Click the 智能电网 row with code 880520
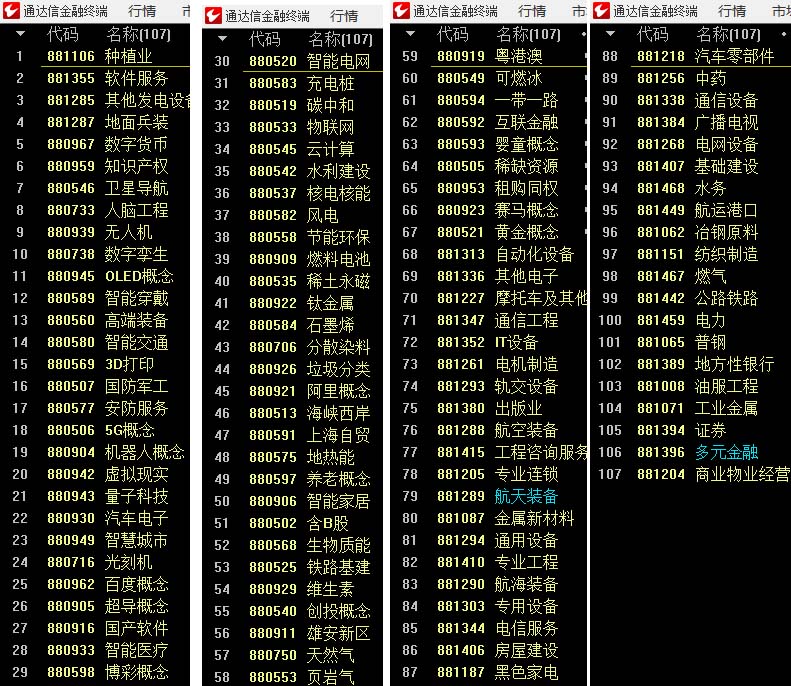This screenshot has height=686, width=791. [x=338, y=62]
